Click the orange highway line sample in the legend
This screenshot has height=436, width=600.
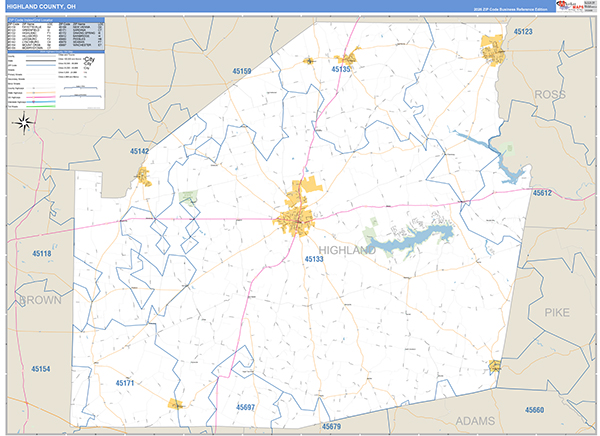click(x=41, y=93)
